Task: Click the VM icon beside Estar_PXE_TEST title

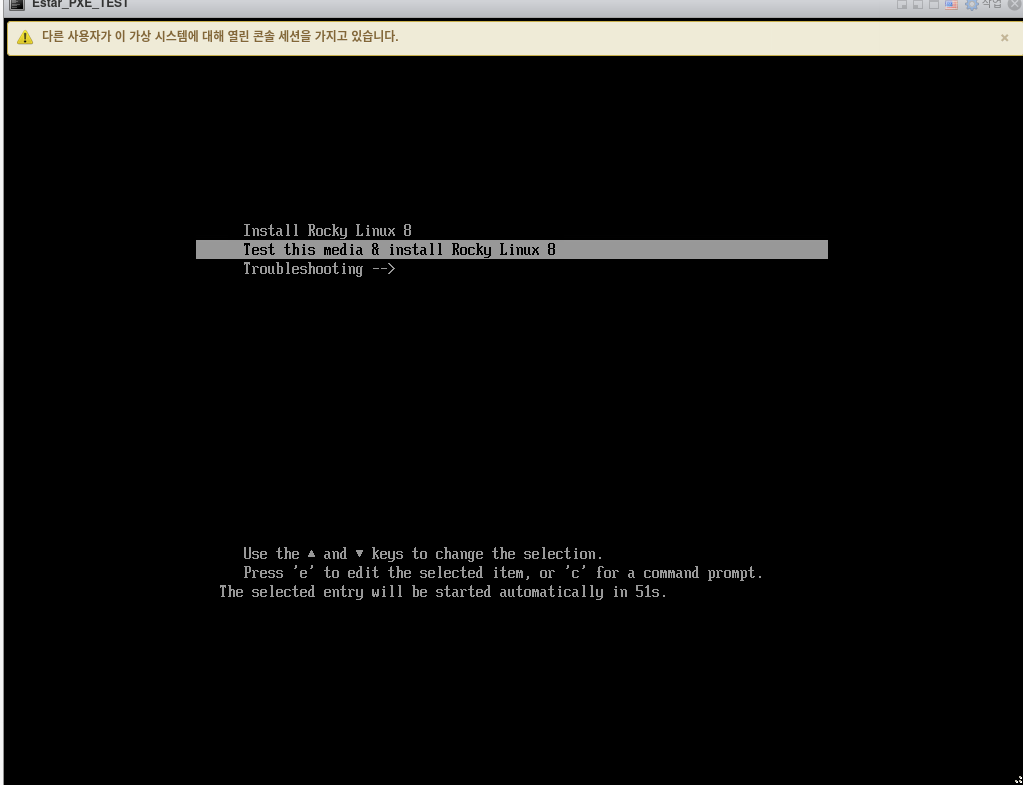Action: [17, 5]
